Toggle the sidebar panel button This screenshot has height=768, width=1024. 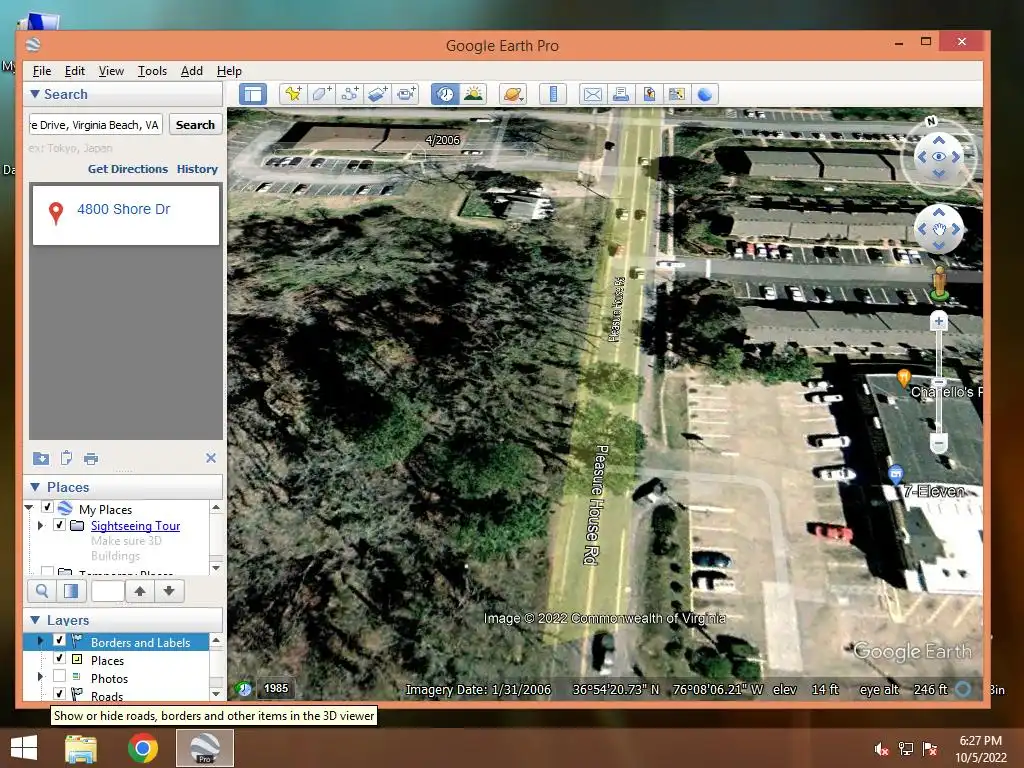click(x=253, y=94)
